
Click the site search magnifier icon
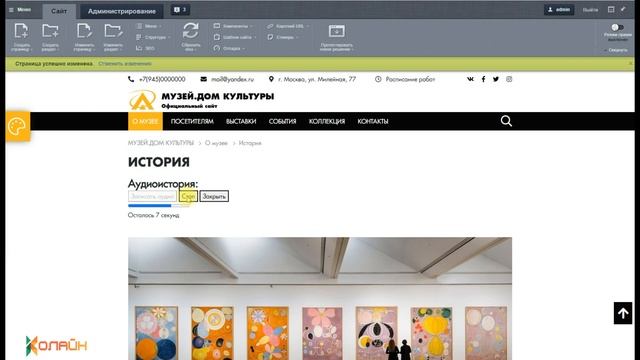point(506,121)
